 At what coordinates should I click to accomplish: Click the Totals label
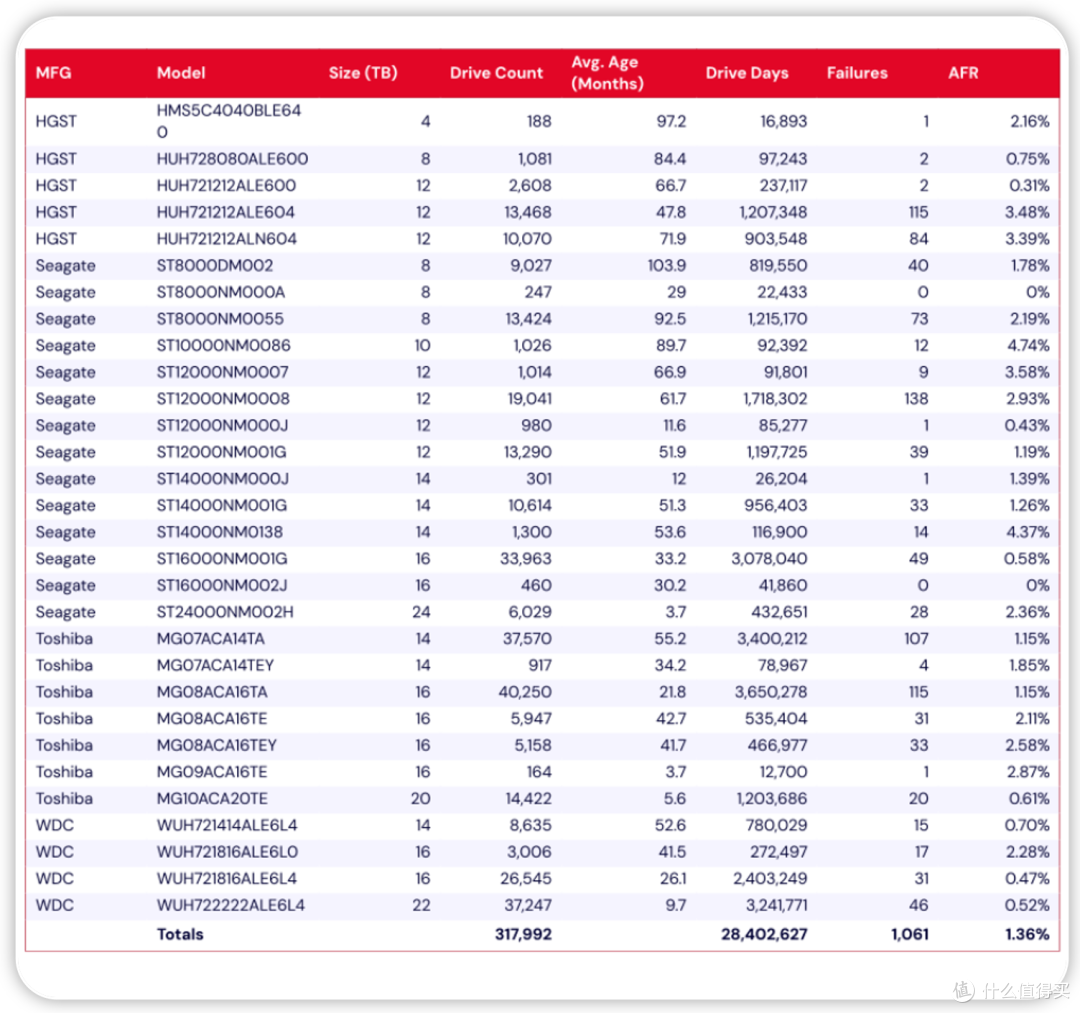[x=180, y=935]
